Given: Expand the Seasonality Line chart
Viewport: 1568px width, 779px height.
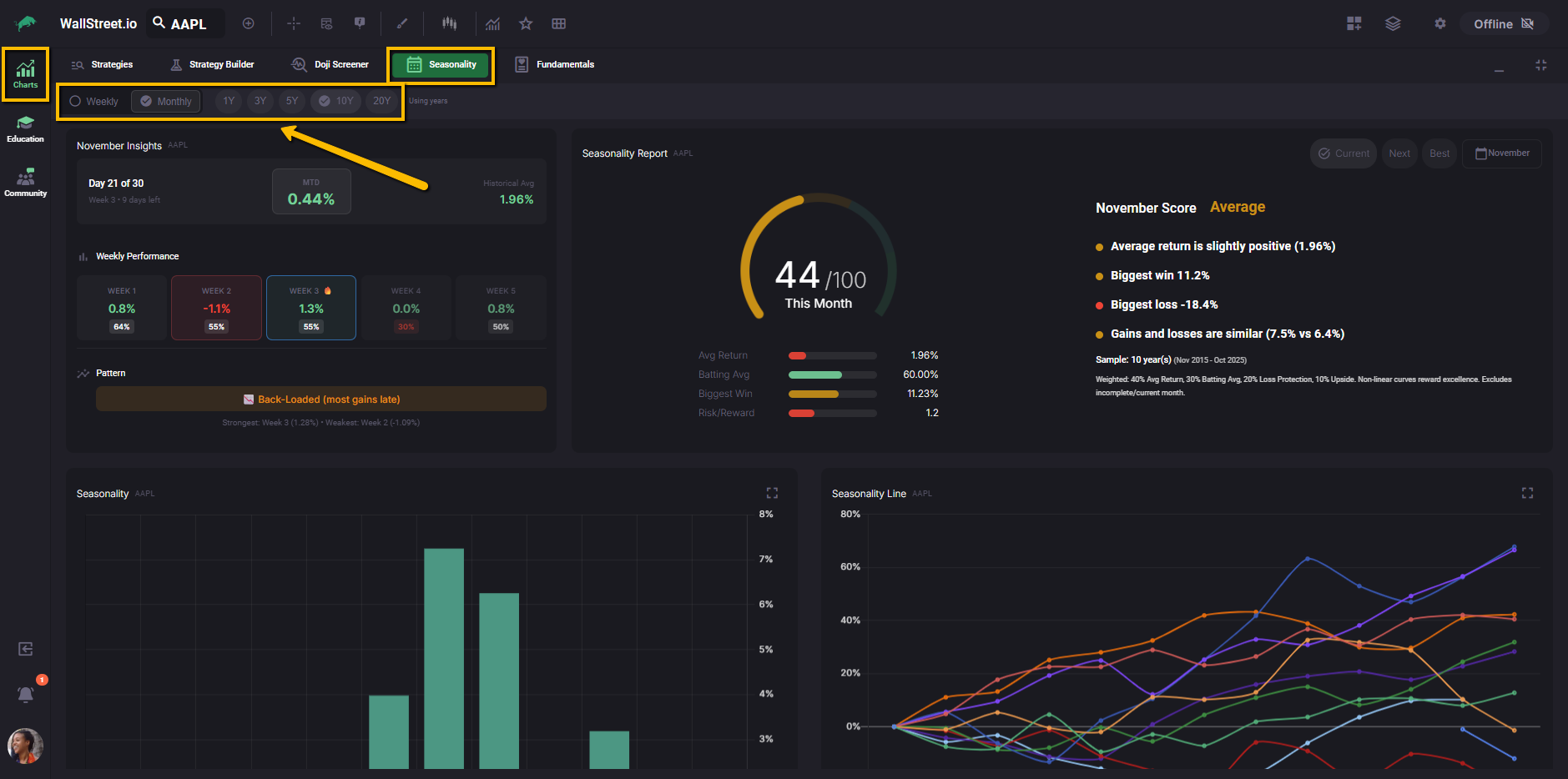Looking at the screenshot, I should (x=1527, y=493).
